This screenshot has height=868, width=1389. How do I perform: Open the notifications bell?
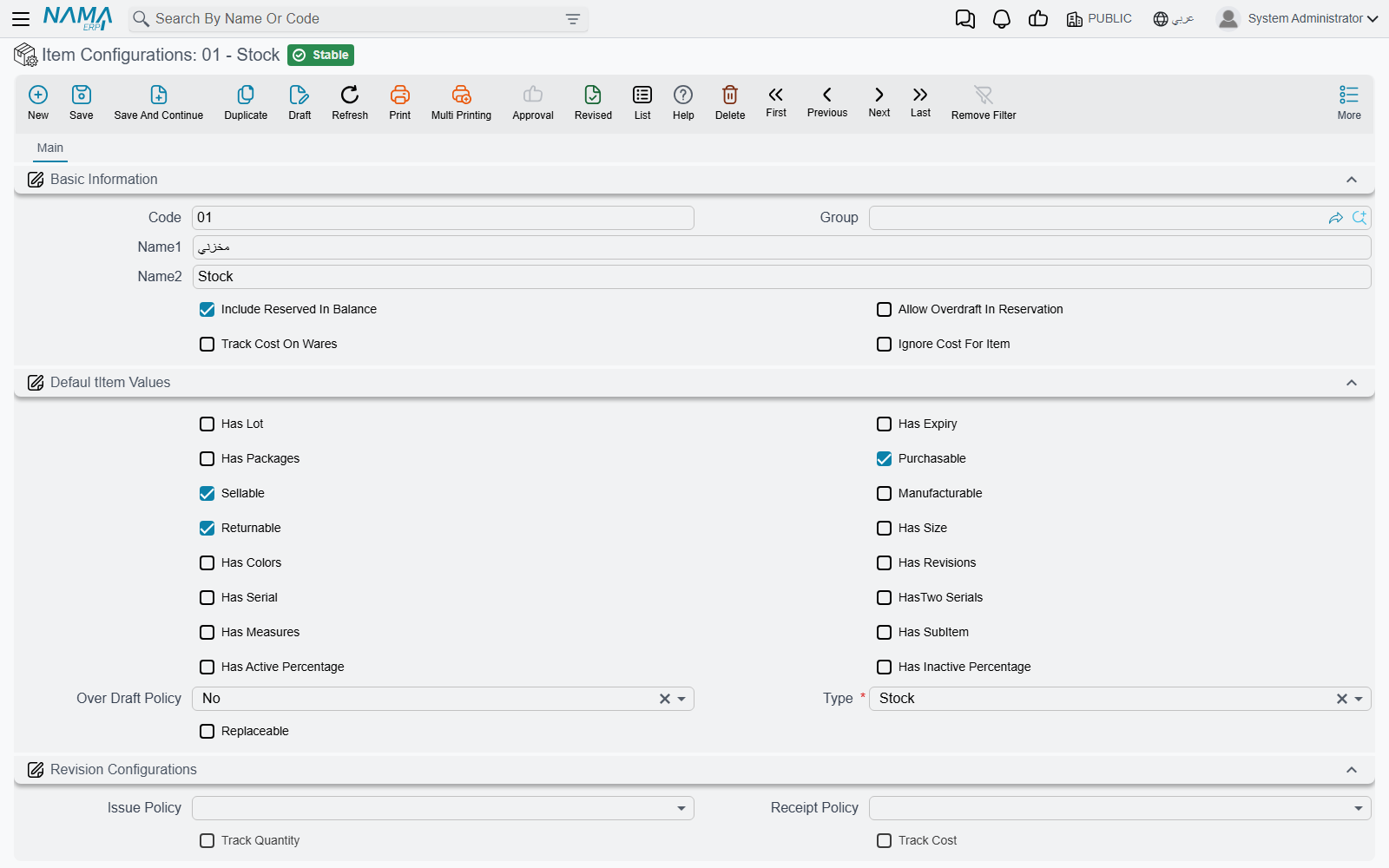tap(1002, 19)
